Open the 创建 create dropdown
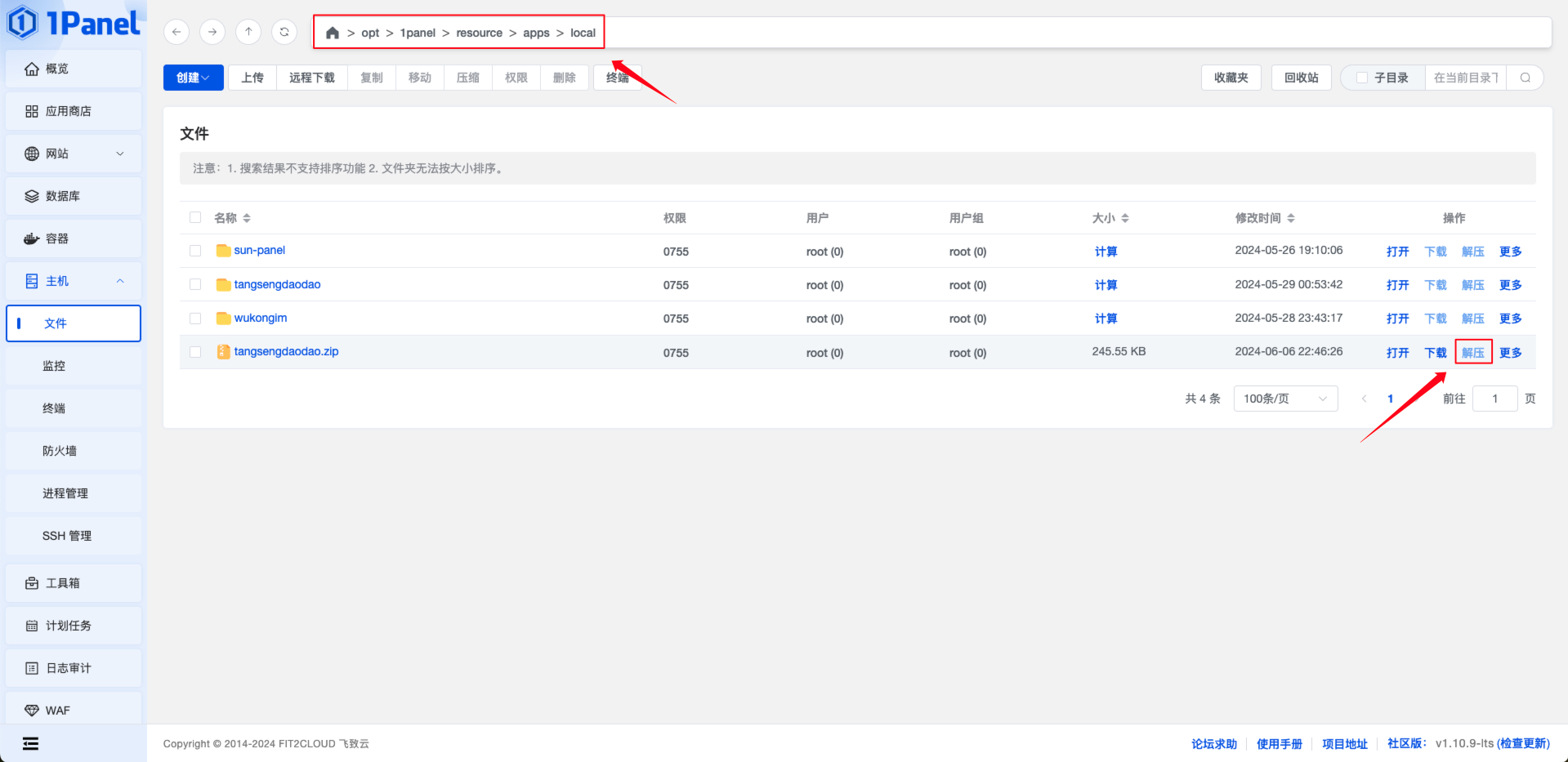This screenshot has height=762, width=1568. tap(193, 78)
